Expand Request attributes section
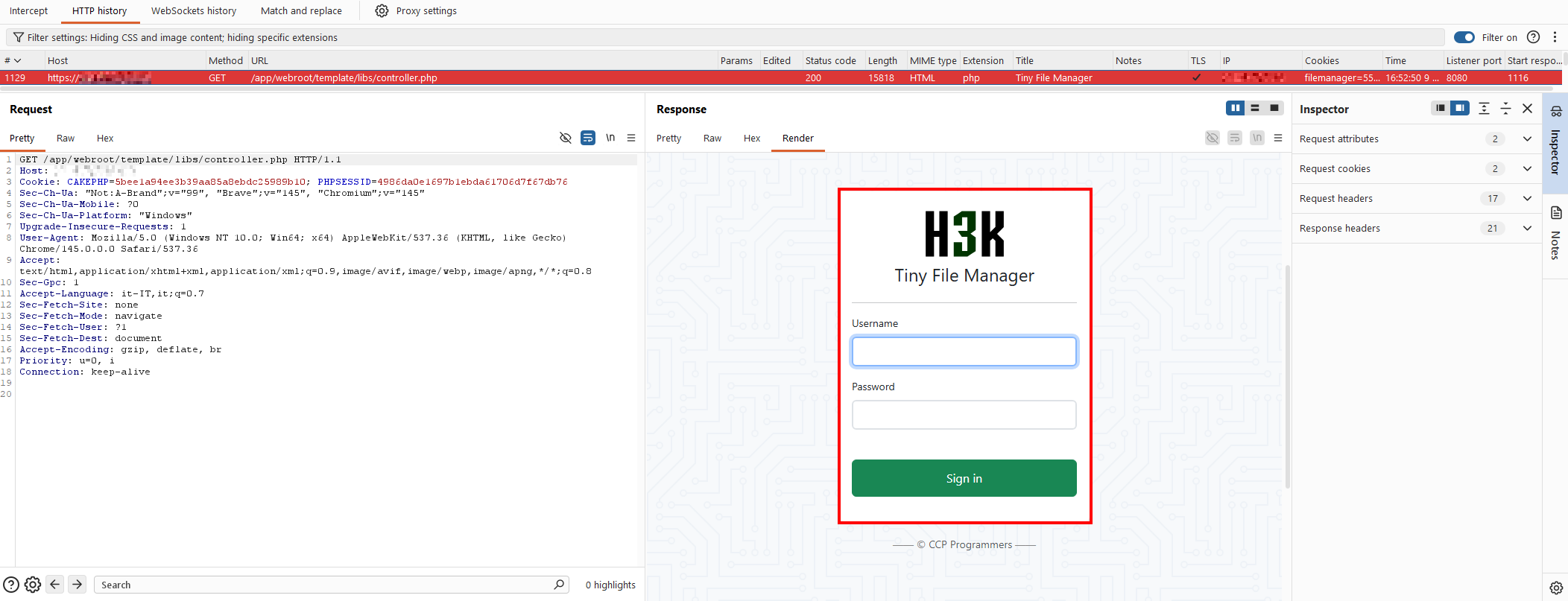This screenshot has height=601, width=1568. coord(1527,139)
